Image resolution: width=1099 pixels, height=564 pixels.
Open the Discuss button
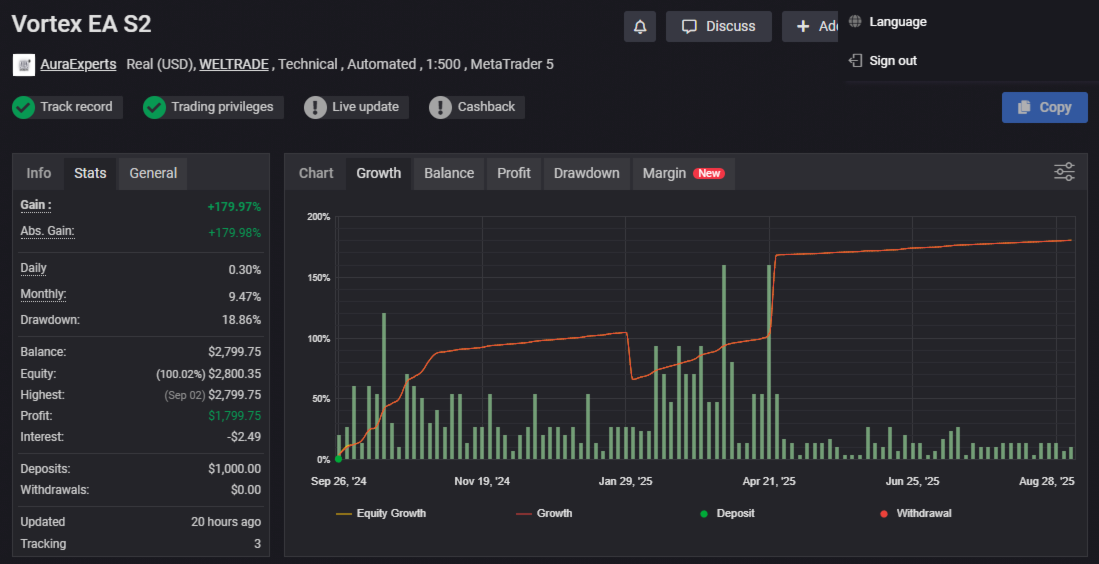(718, 27)
